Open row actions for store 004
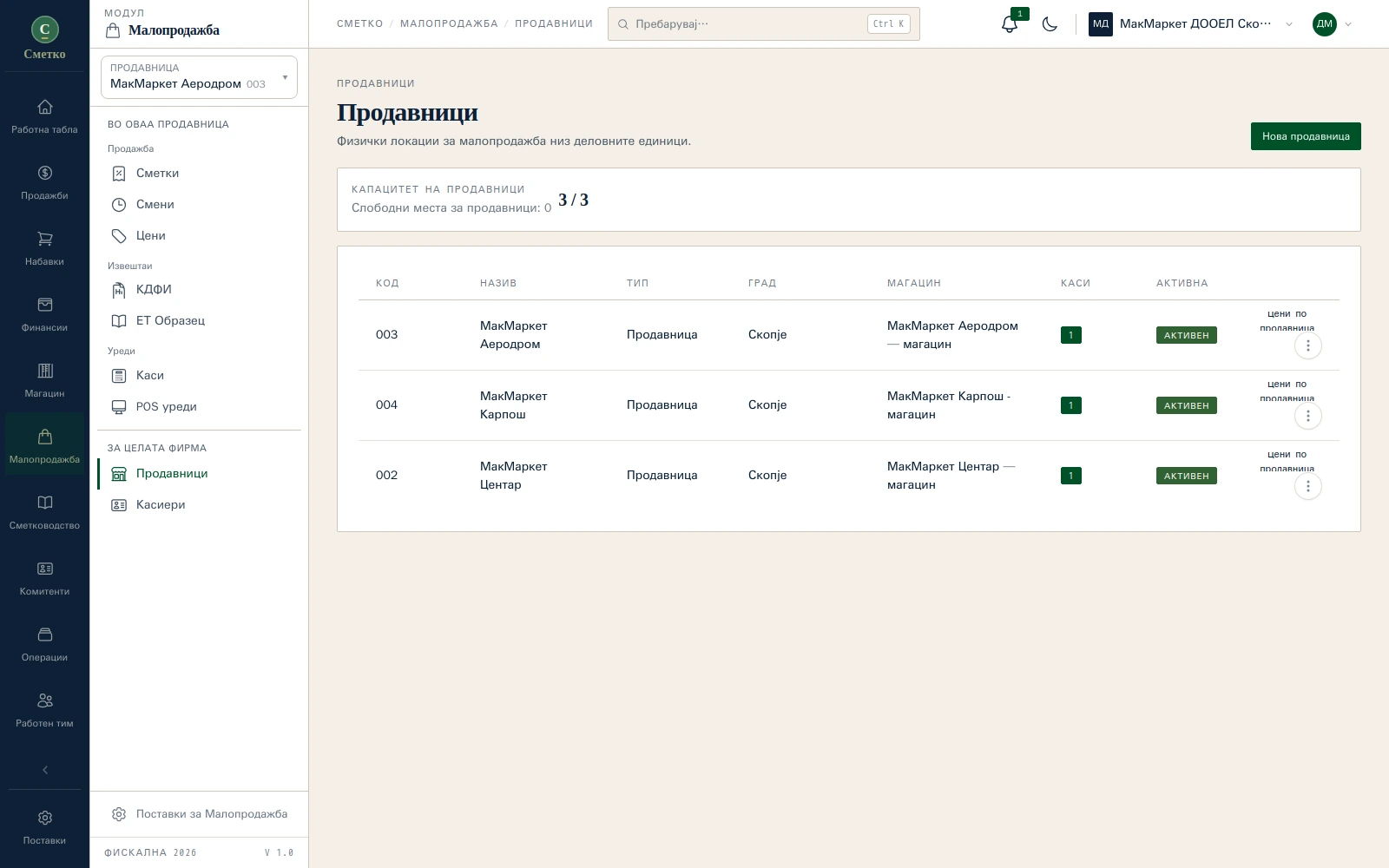Screen dimensions: 1389x868 pos(1308,416)
